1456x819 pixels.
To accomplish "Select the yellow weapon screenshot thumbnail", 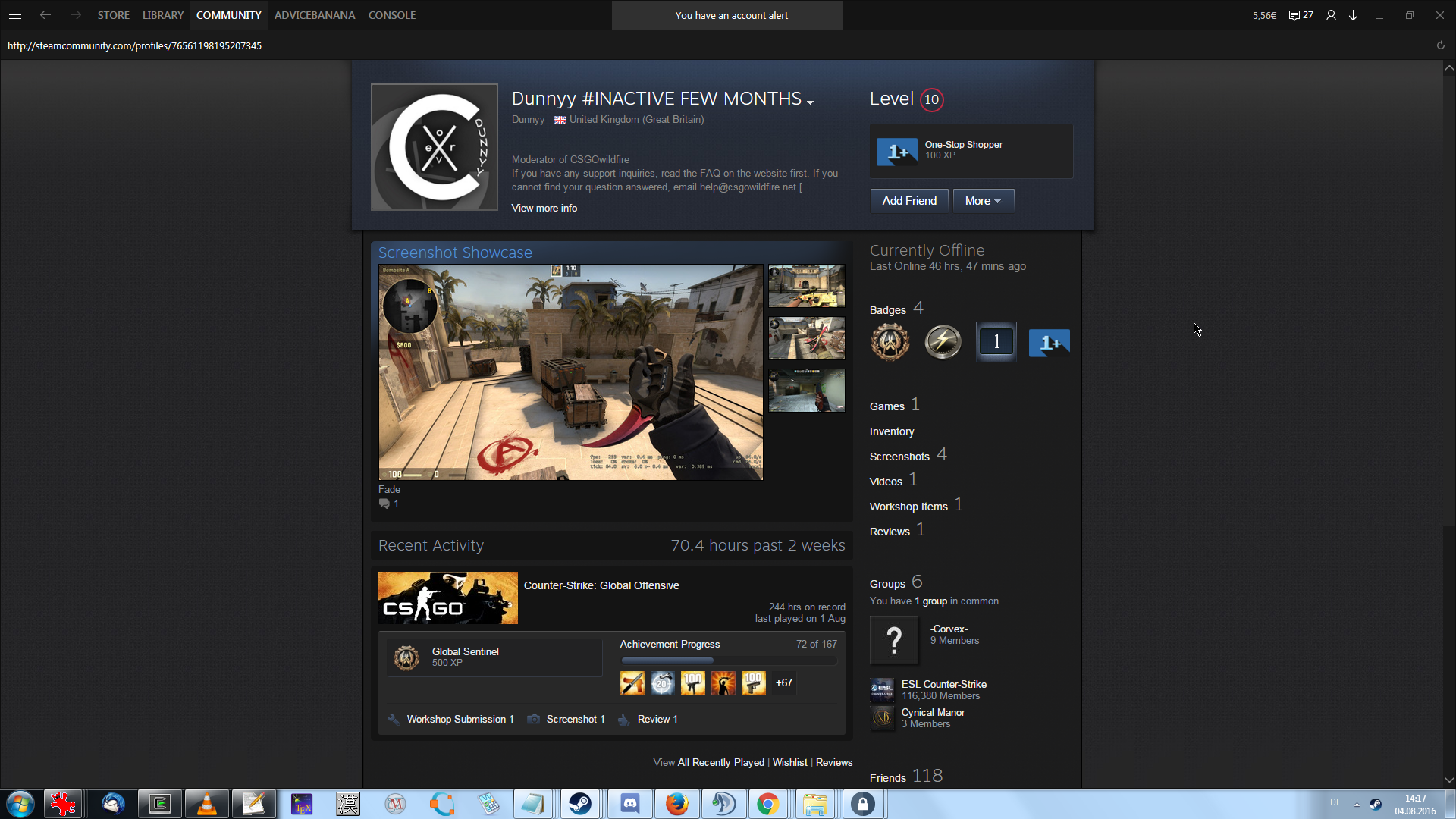I will (x=806, y=286).
